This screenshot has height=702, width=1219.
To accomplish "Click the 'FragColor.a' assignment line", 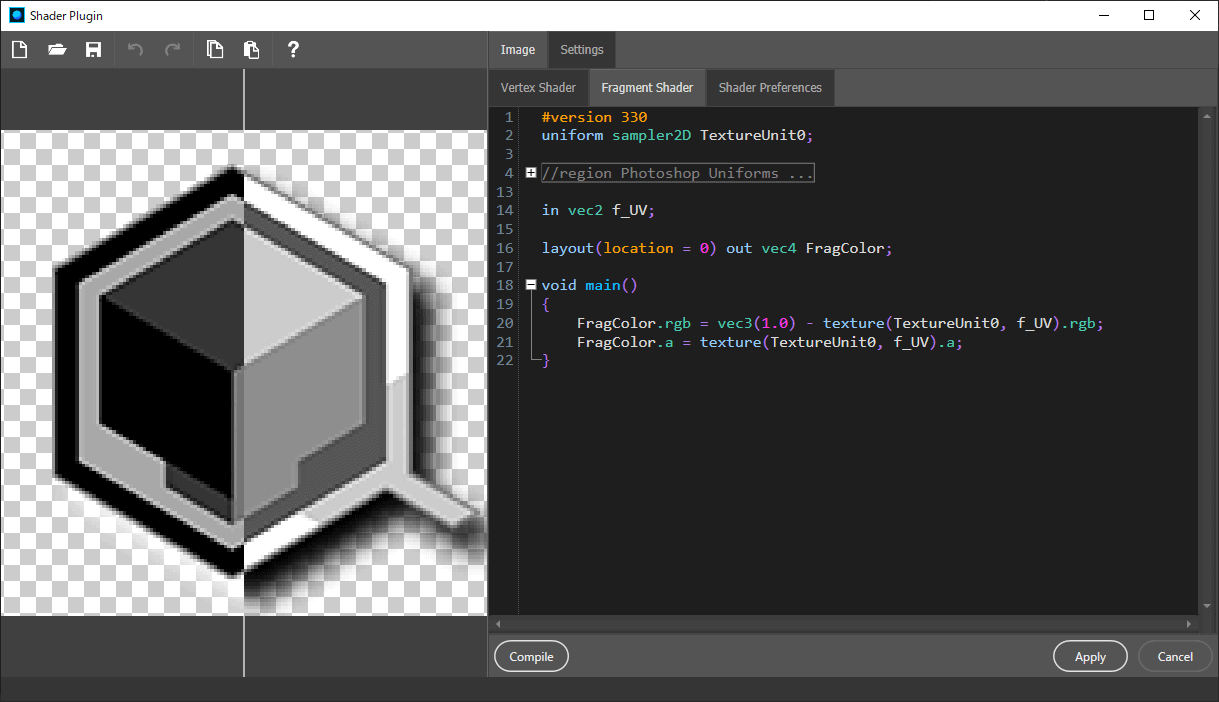I will [x=769, y=342].
